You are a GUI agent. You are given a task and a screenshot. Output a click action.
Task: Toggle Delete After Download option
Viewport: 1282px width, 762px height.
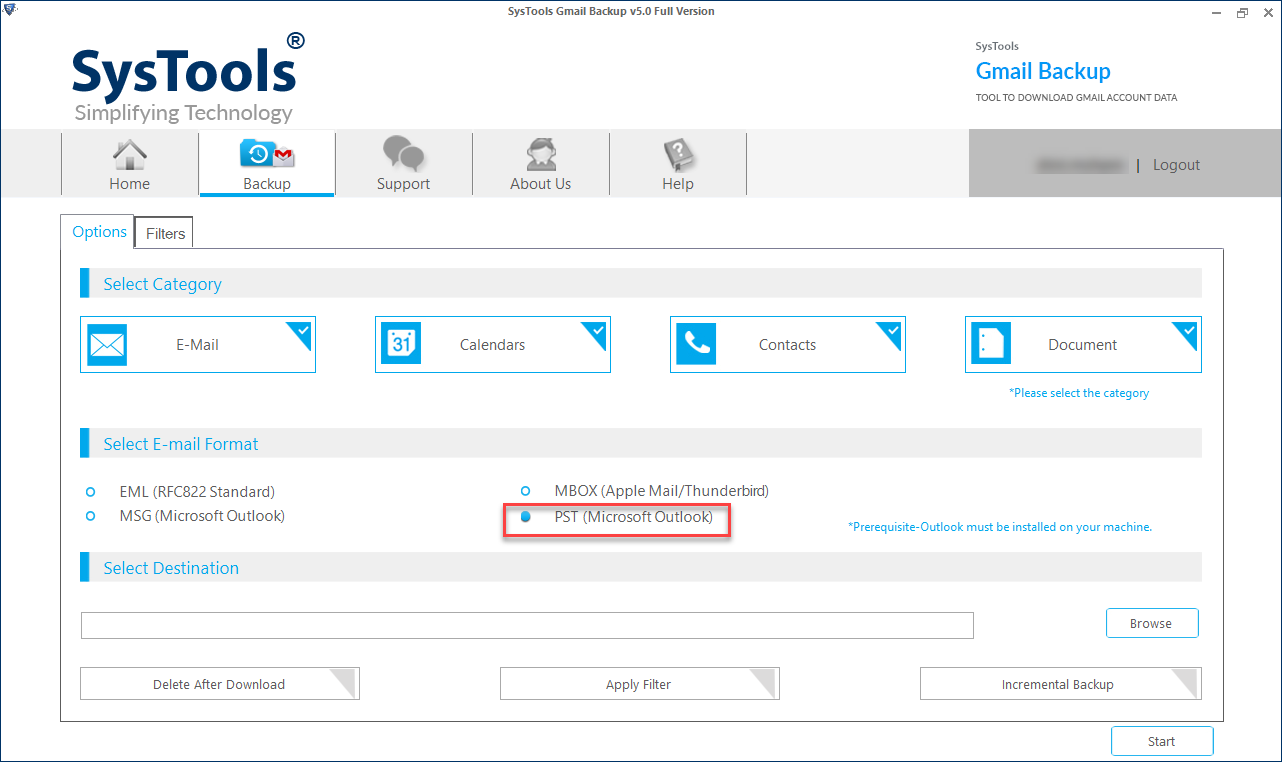point(220,684)
